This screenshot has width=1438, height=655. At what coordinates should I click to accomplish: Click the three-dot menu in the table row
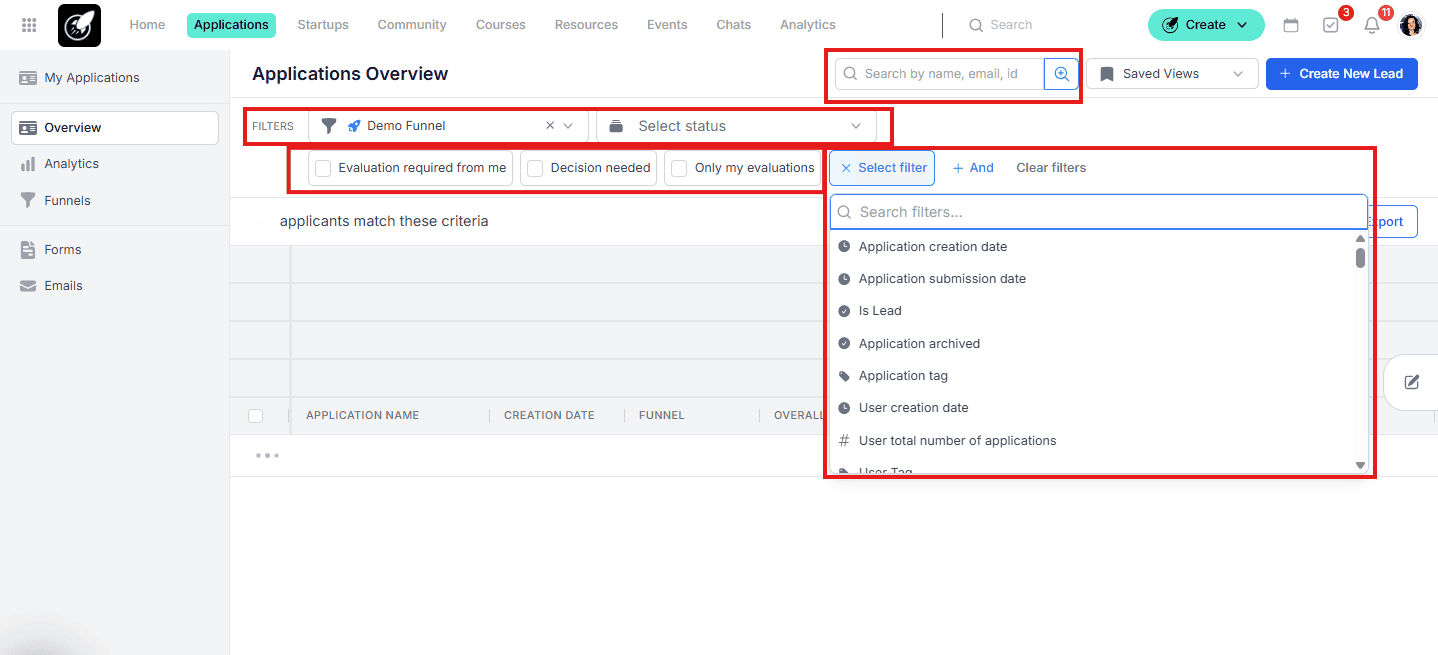[267, 456]
